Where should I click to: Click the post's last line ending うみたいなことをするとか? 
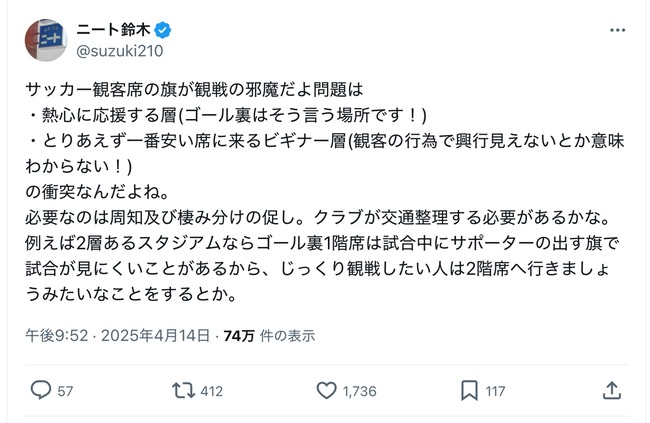131,294
